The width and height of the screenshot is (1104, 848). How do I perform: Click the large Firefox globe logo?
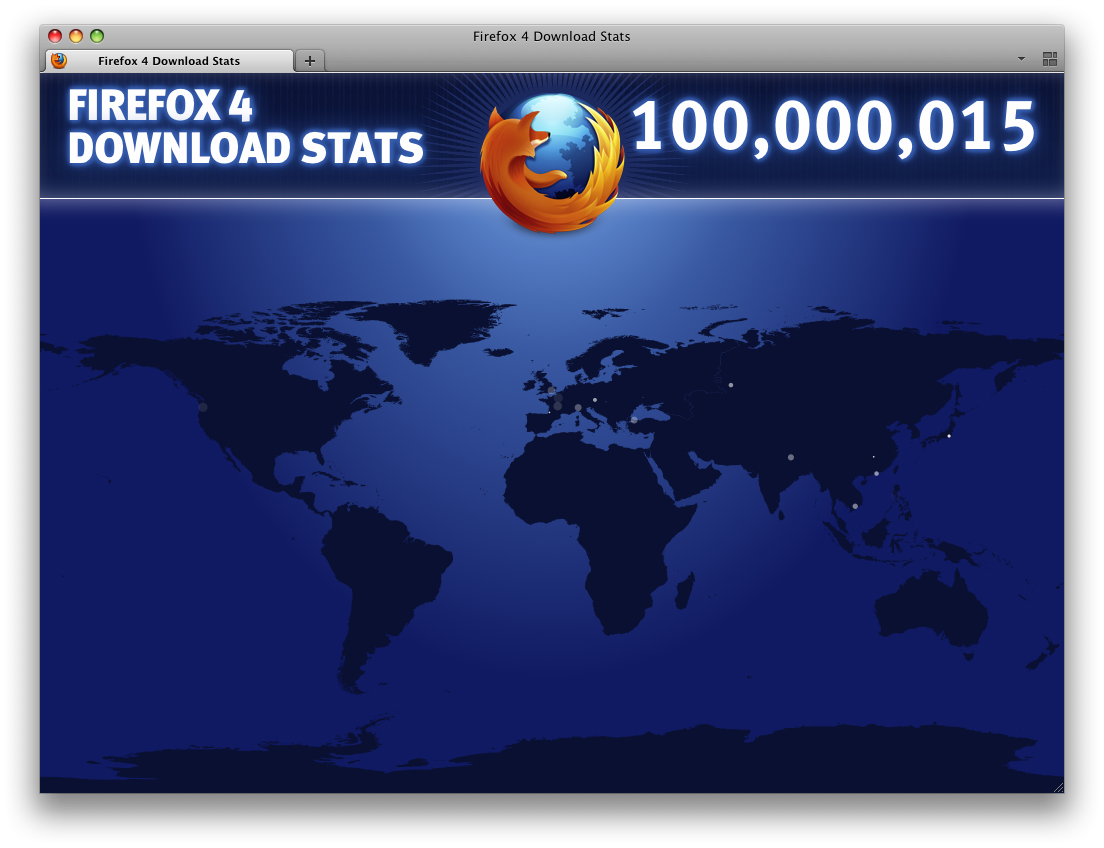(x=551, y=162)
